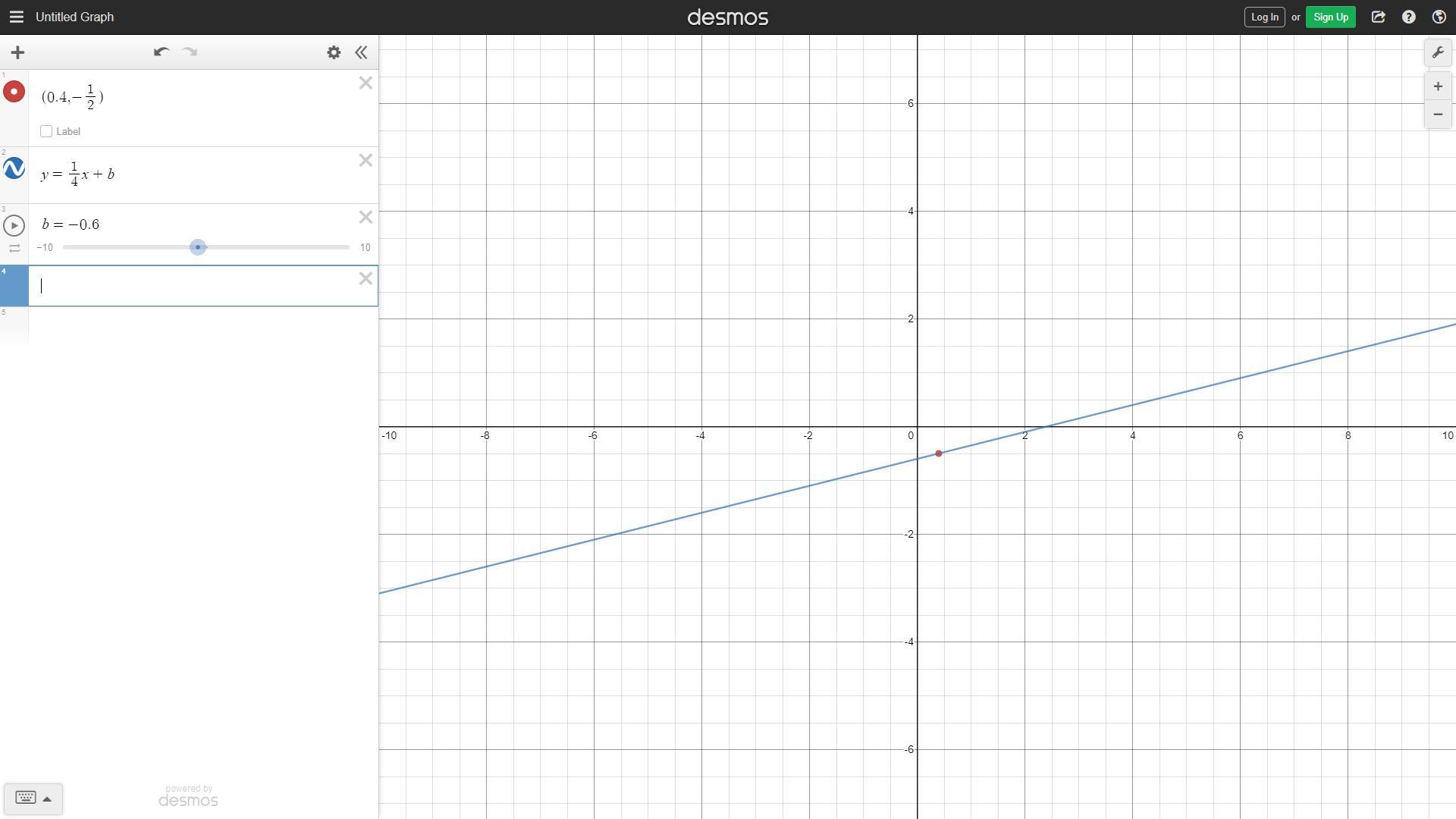Open the Share Graph icon
1456x819 pixels.
(x=1378, y=17)
